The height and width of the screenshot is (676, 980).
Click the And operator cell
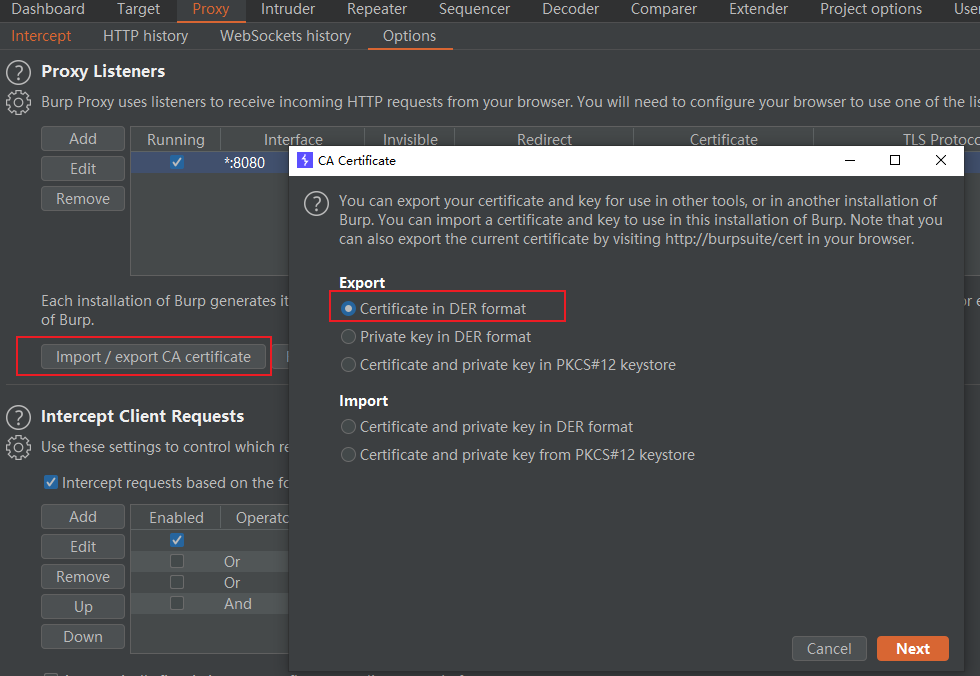(238, 604)
